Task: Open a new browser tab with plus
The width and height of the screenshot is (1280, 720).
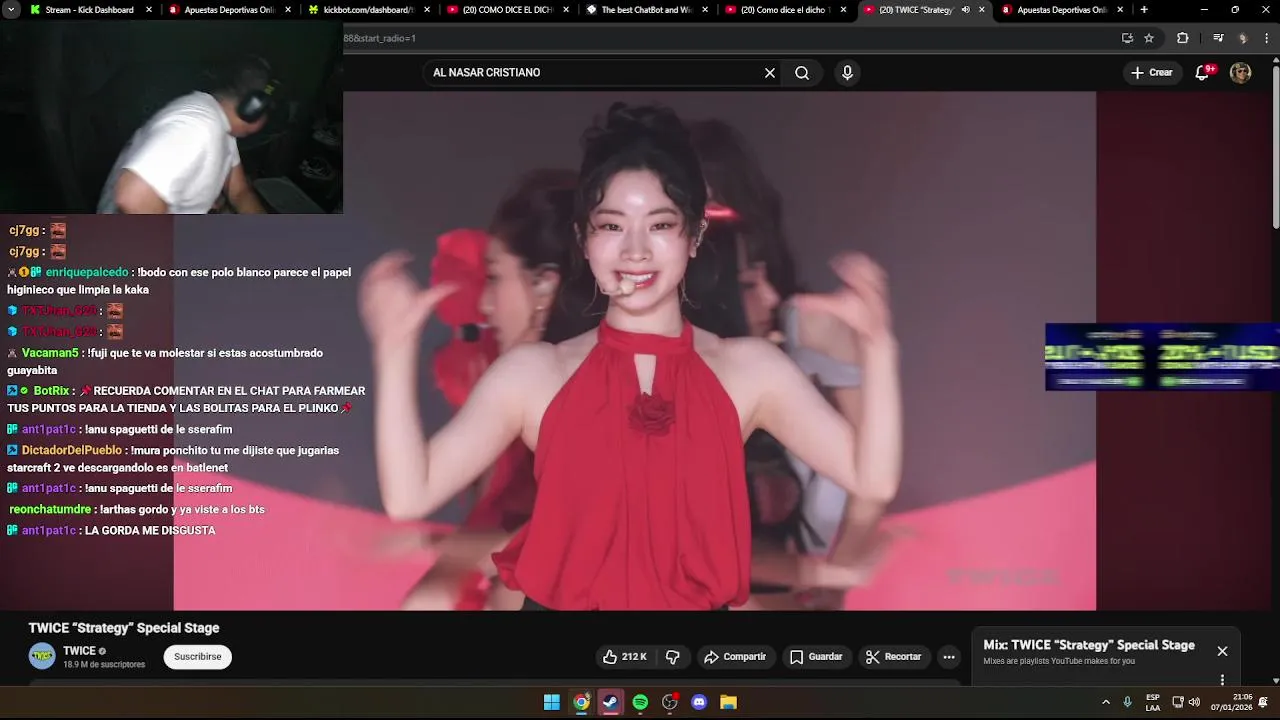Action: (x=1144, y=10)
